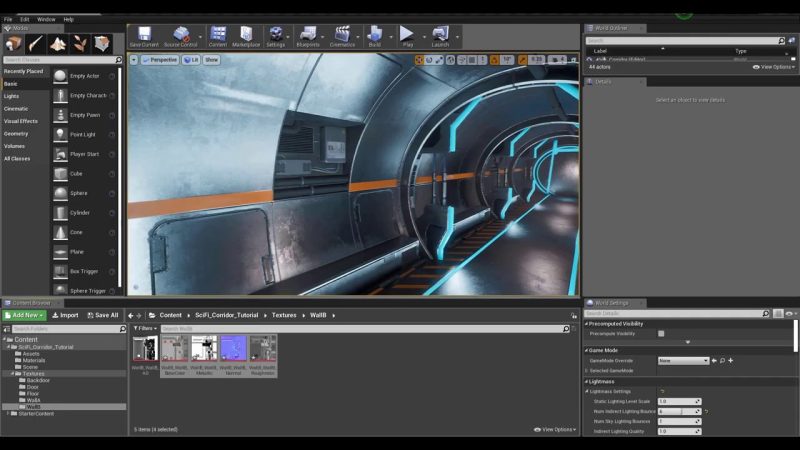Click the Save Current toolbar icon
The height and width of the screenshot is (450, 800).
(x=144, y=35)
